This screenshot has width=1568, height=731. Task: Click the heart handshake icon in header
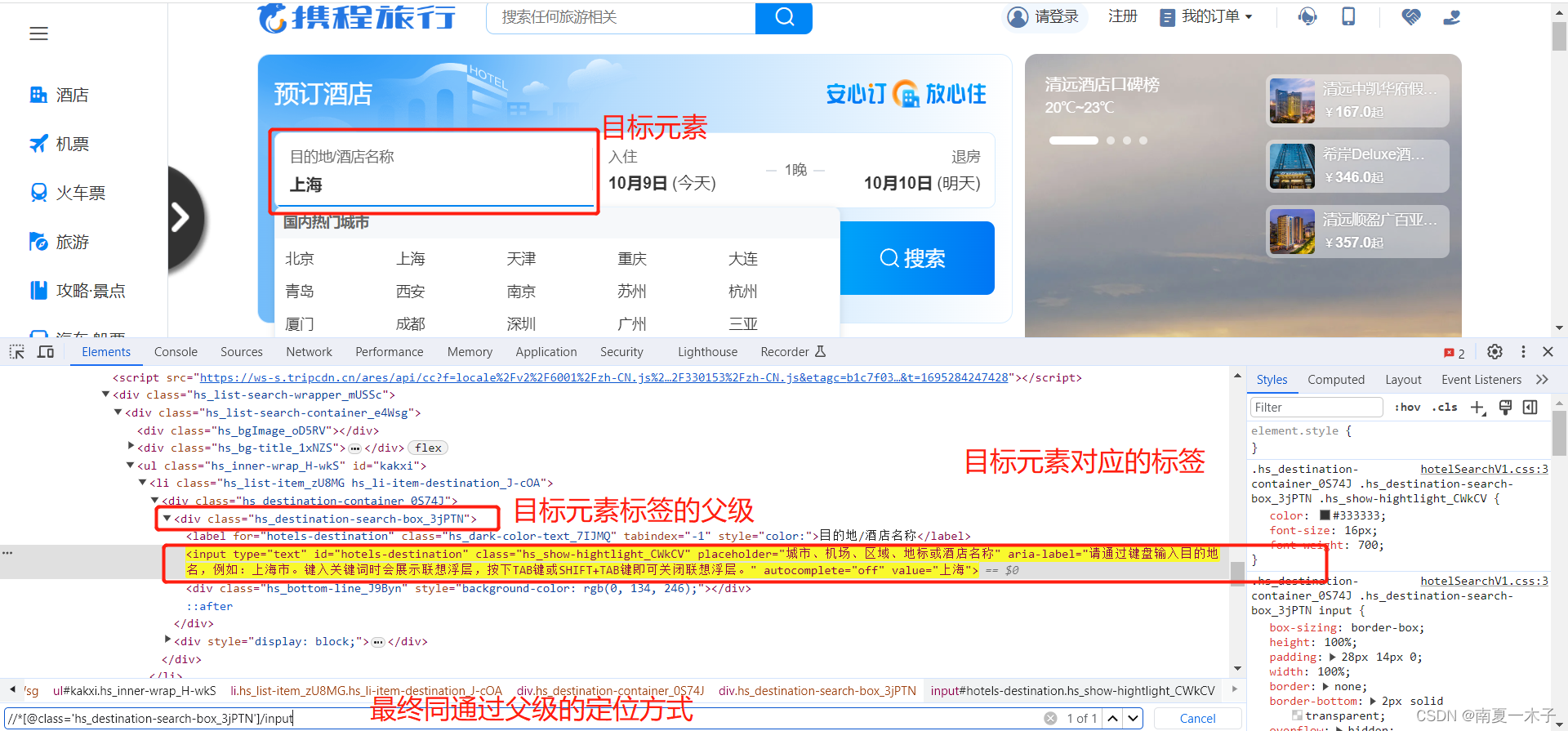point(1411,16)
